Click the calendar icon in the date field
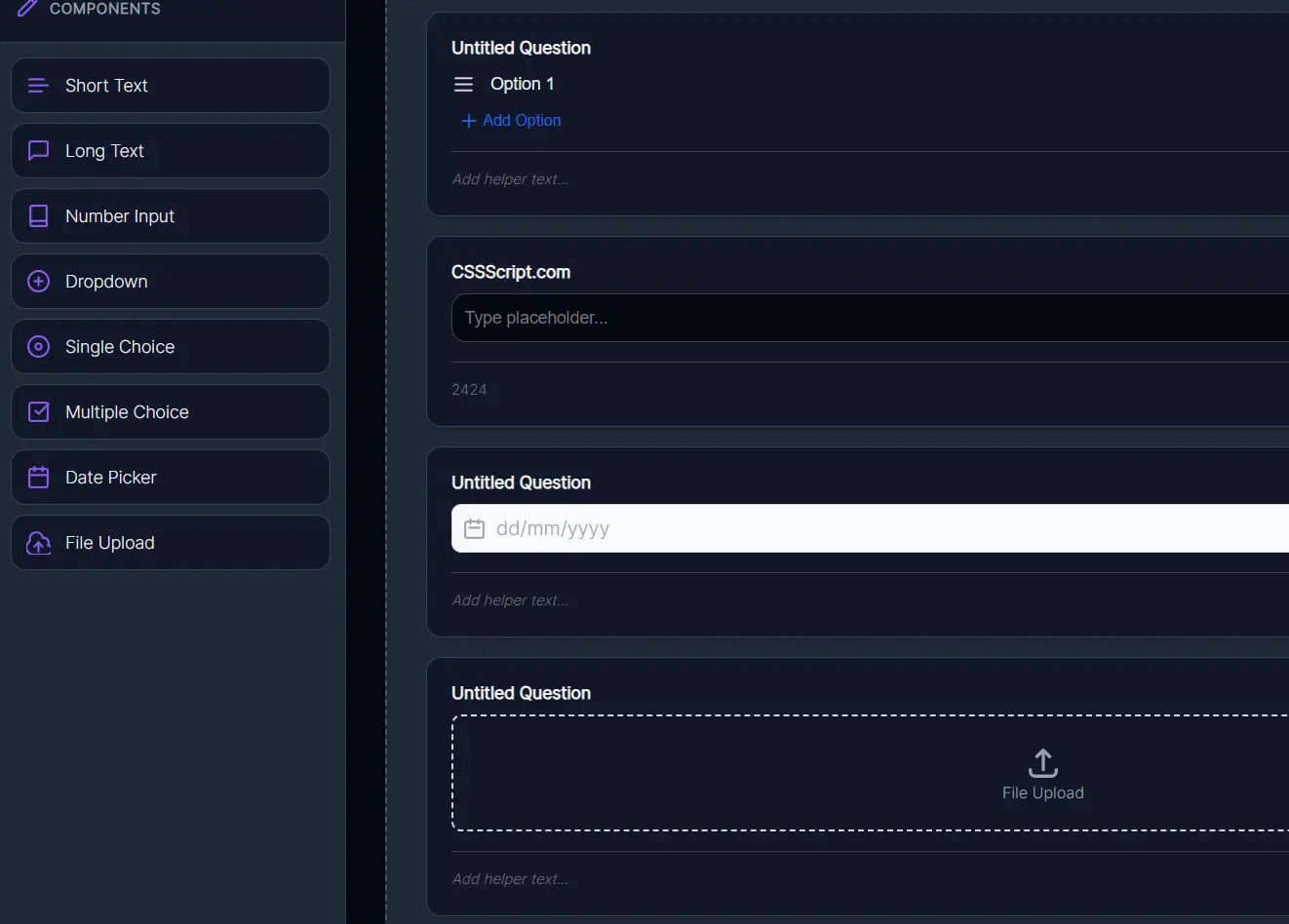This screenshot has width=1289, height=924. 474,527
